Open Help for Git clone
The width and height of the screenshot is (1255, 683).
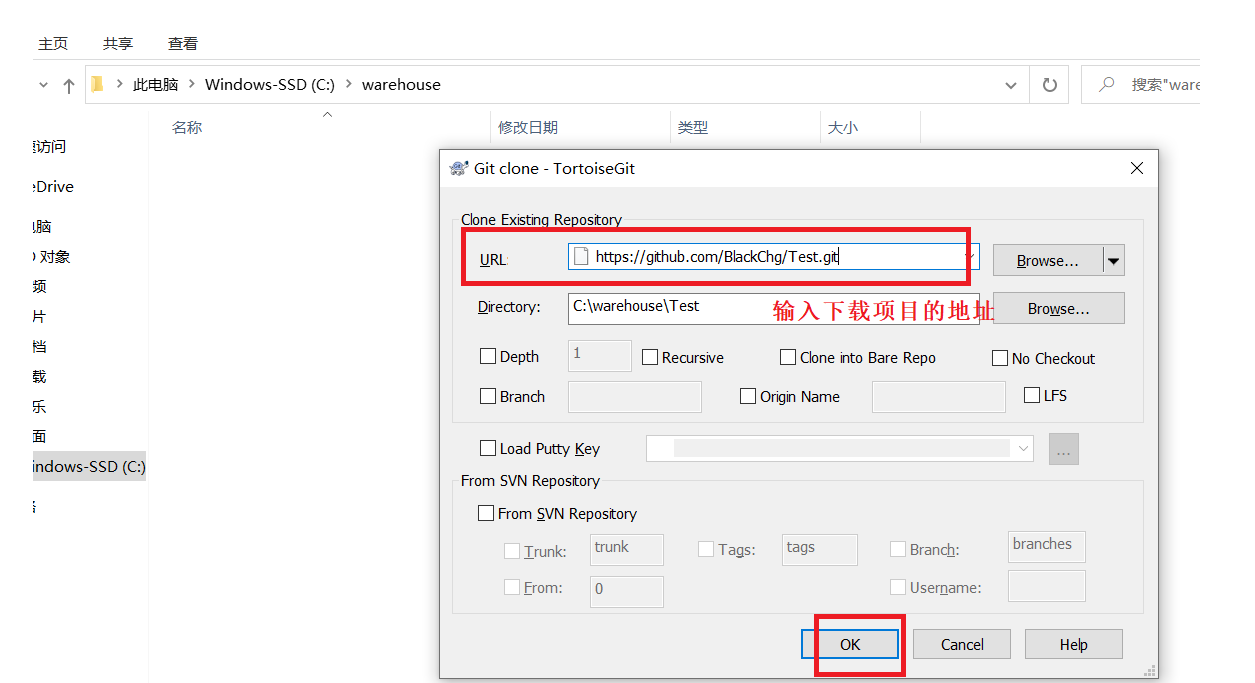point(1074,644)
